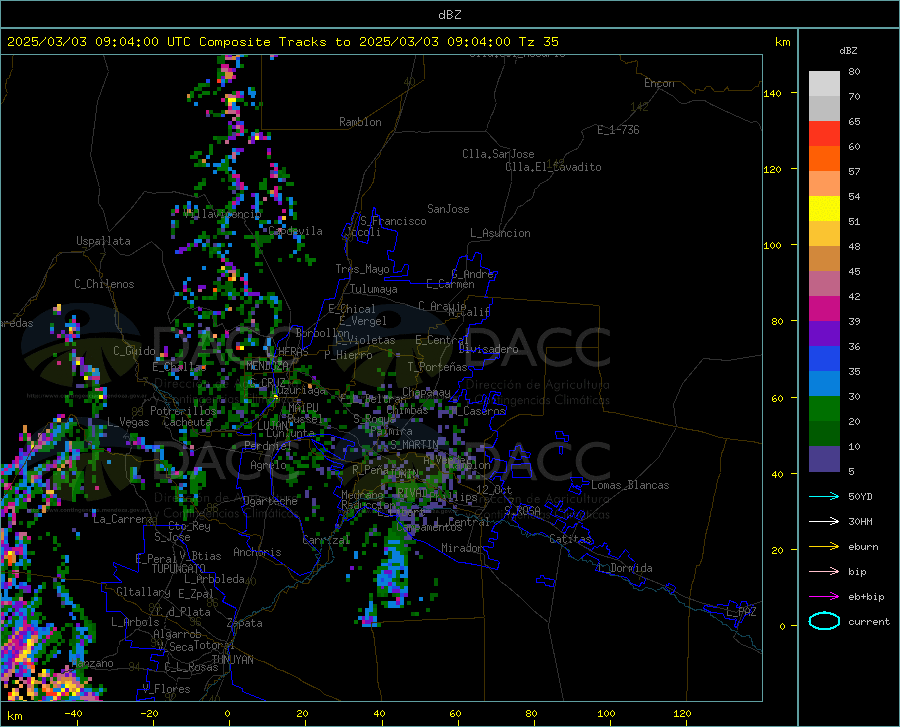Click the cyan 50YD arrow icon in legend

pyautogui.click(x=824, y=496)
